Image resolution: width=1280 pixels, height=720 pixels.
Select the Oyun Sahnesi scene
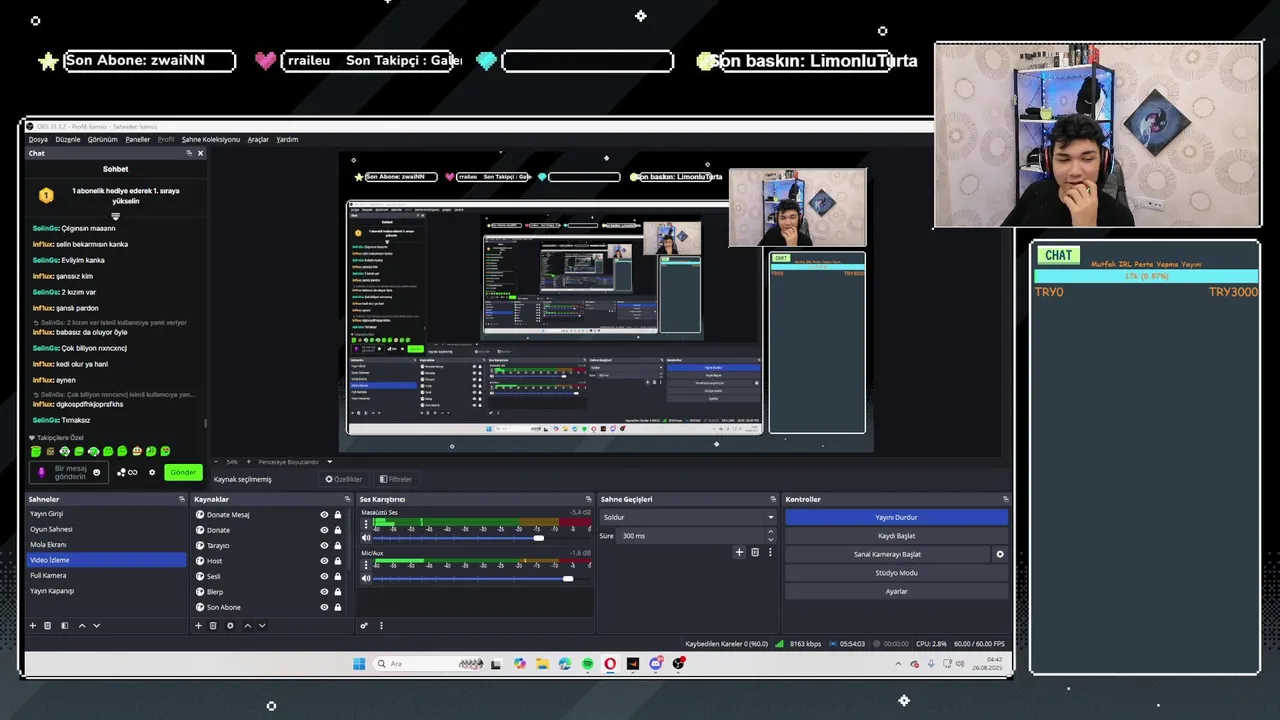pyautogui.click(x=105, y=529)
